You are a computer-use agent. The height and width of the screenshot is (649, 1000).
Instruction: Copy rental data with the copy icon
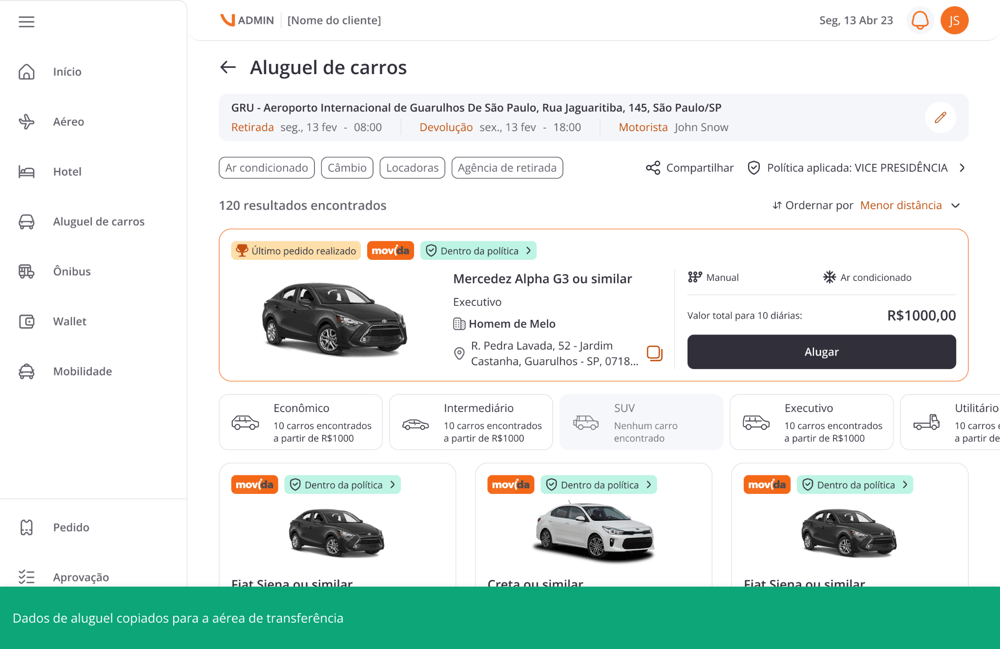point(654,353)
